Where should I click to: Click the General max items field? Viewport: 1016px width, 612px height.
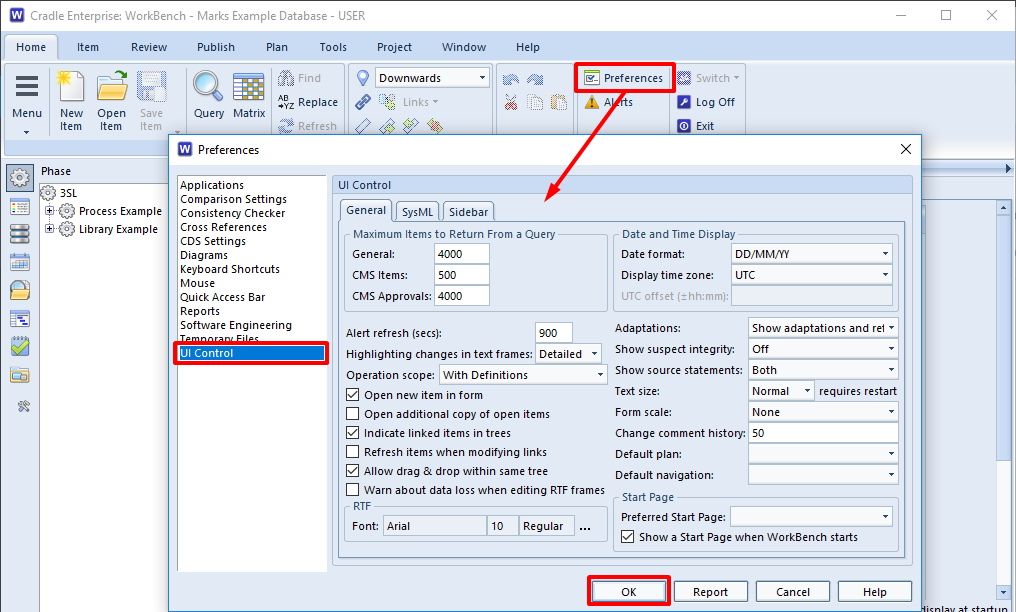461,254
